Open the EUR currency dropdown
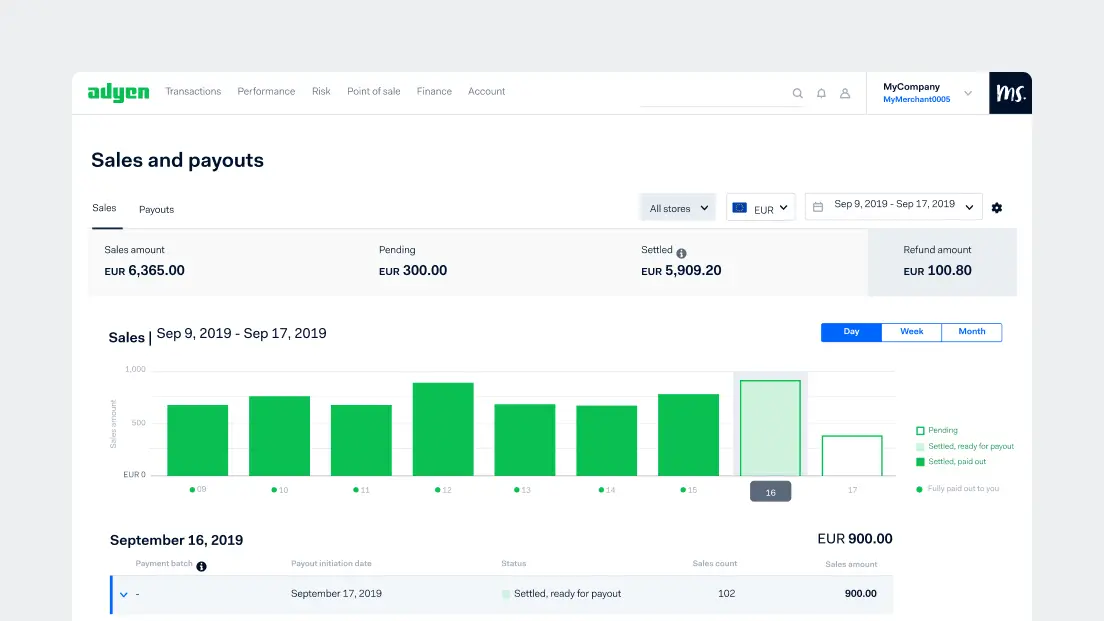Viewport: 1104px width, 621px height. coord(761,208)
